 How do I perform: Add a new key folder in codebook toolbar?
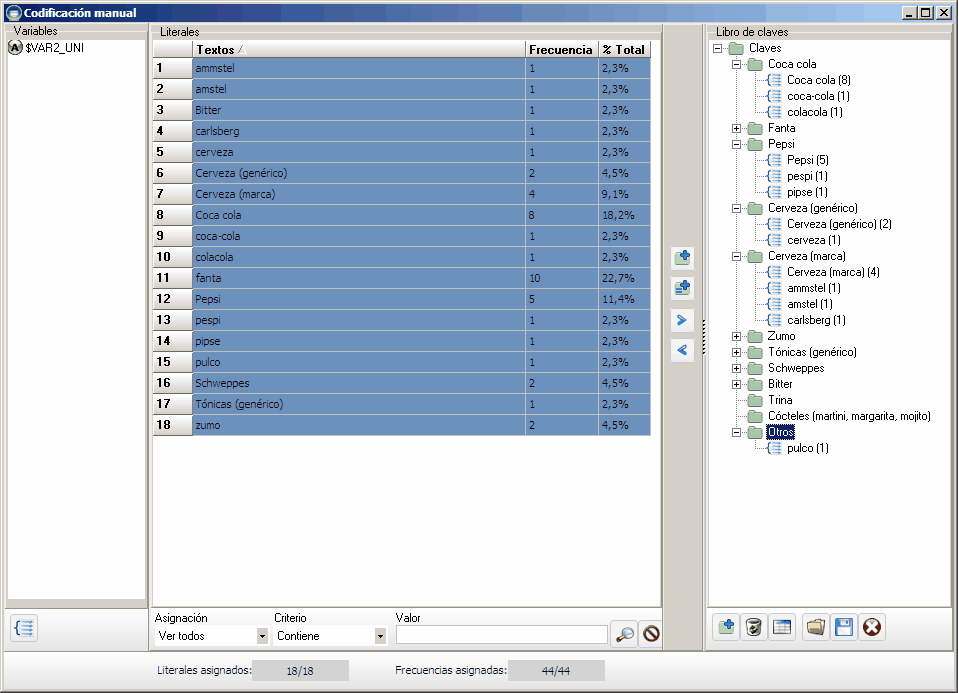point(726,627)
